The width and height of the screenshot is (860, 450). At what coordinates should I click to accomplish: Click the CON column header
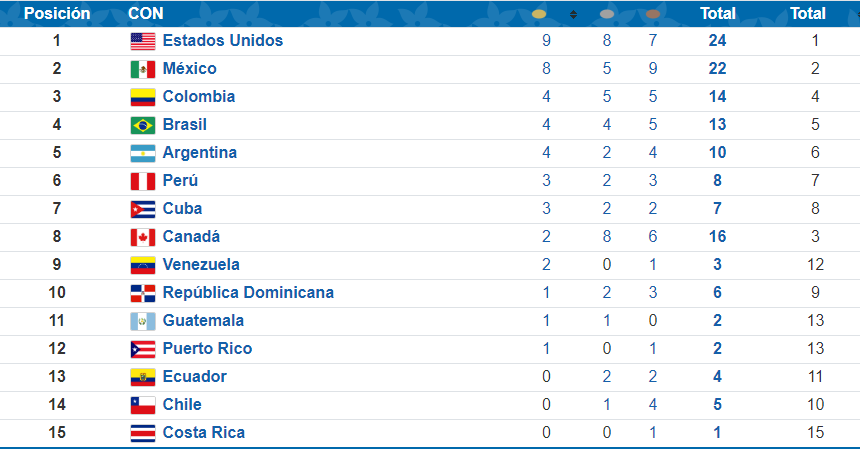[x=145, y=14]
